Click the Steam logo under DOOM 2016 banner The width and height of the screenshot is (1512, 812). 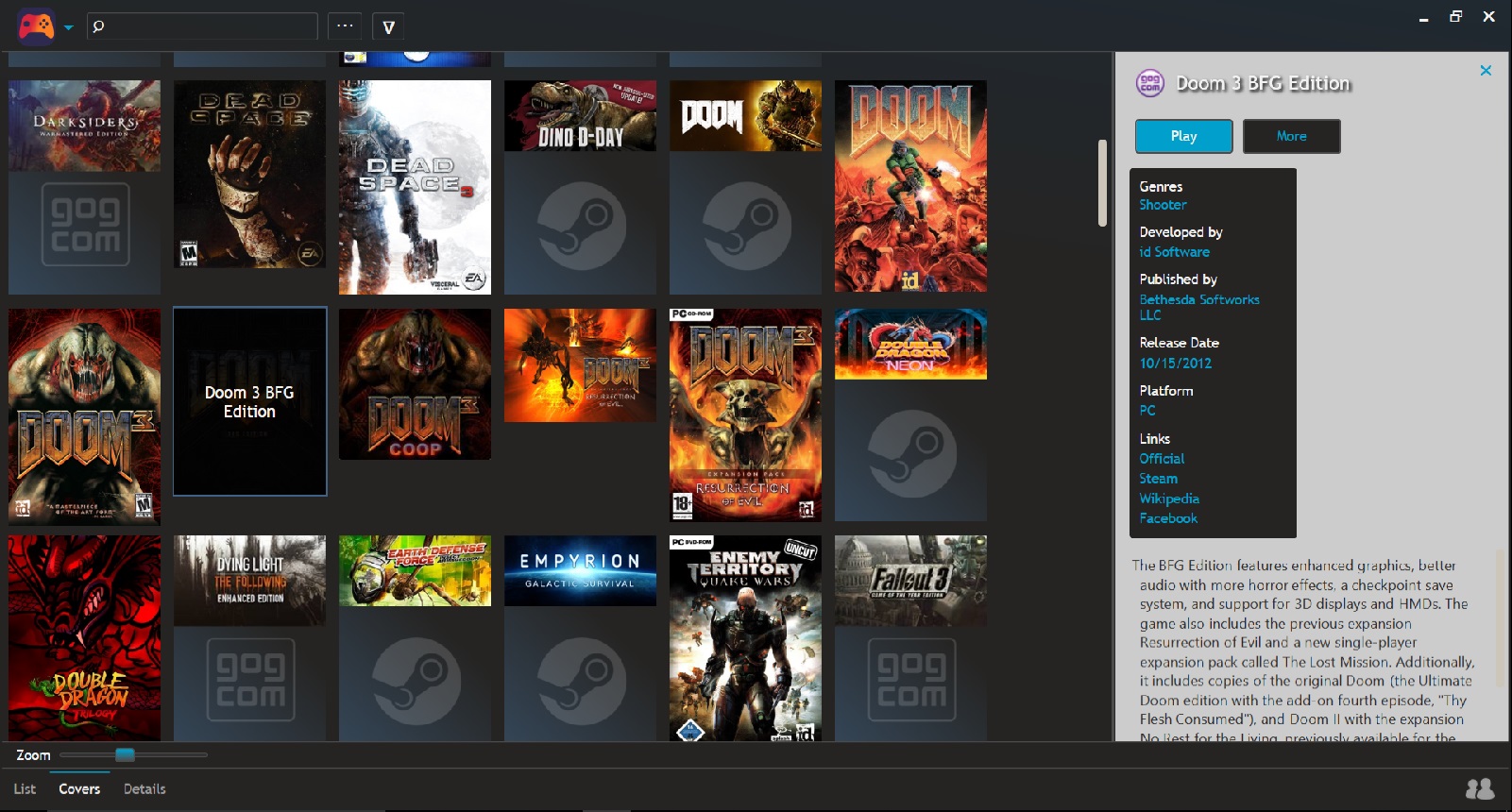click(x=747, y=226)
